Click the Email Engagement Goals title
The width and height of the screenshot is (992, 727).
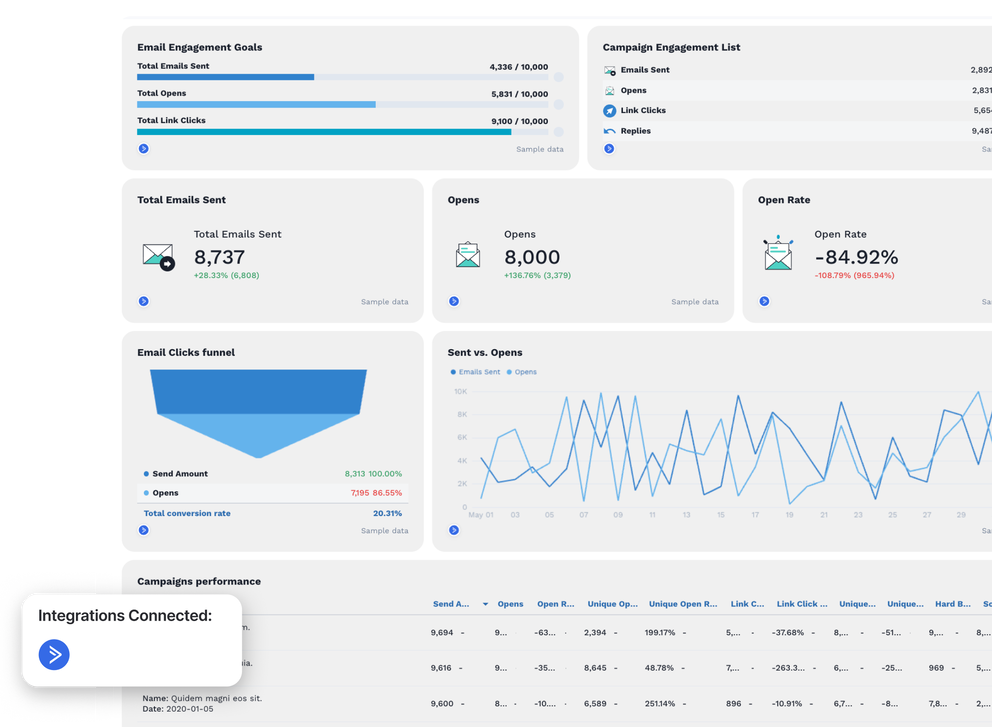point(199,47)
